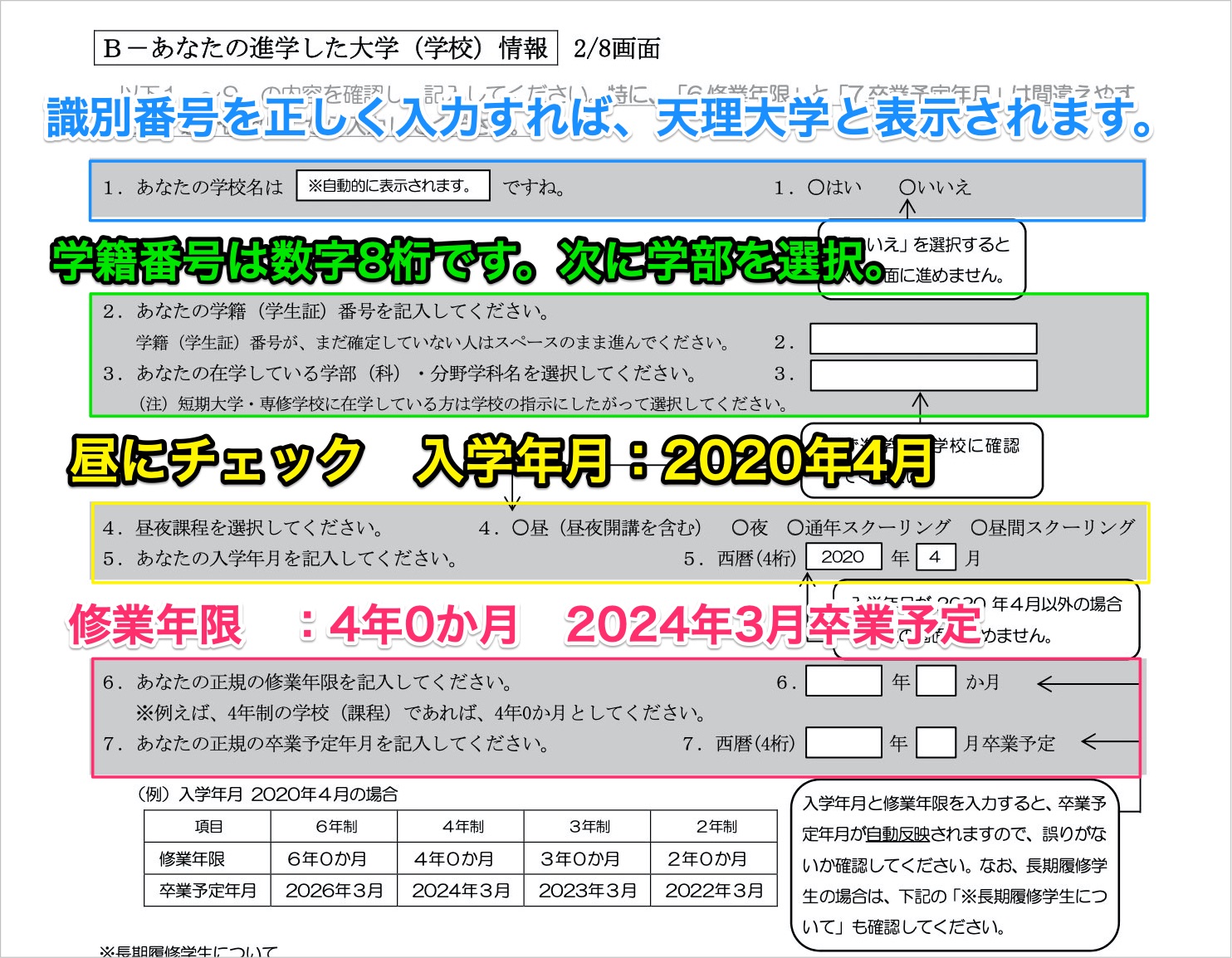Screen dimensions: 1232x958
Task: Click the 6年制 table header cell
Action: [x=335, y=827]
